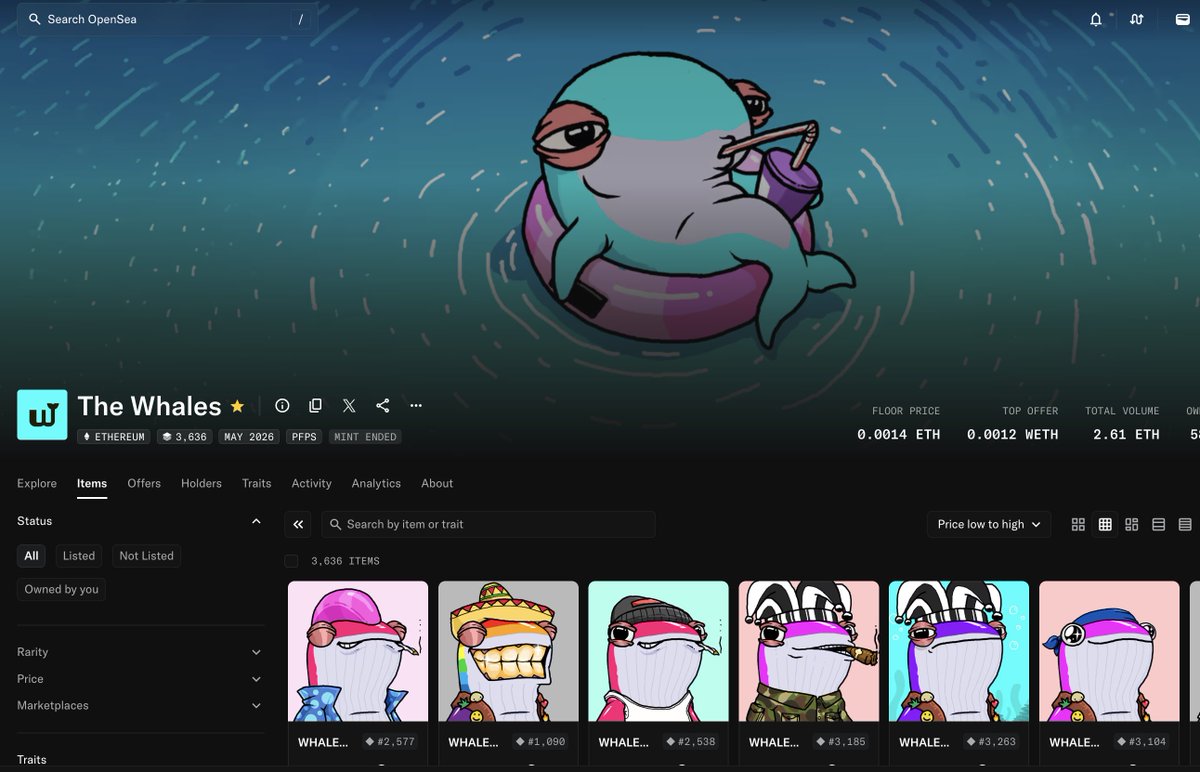Select the Not Listed status filter
Screen dimensions: 1200x772
146,556
